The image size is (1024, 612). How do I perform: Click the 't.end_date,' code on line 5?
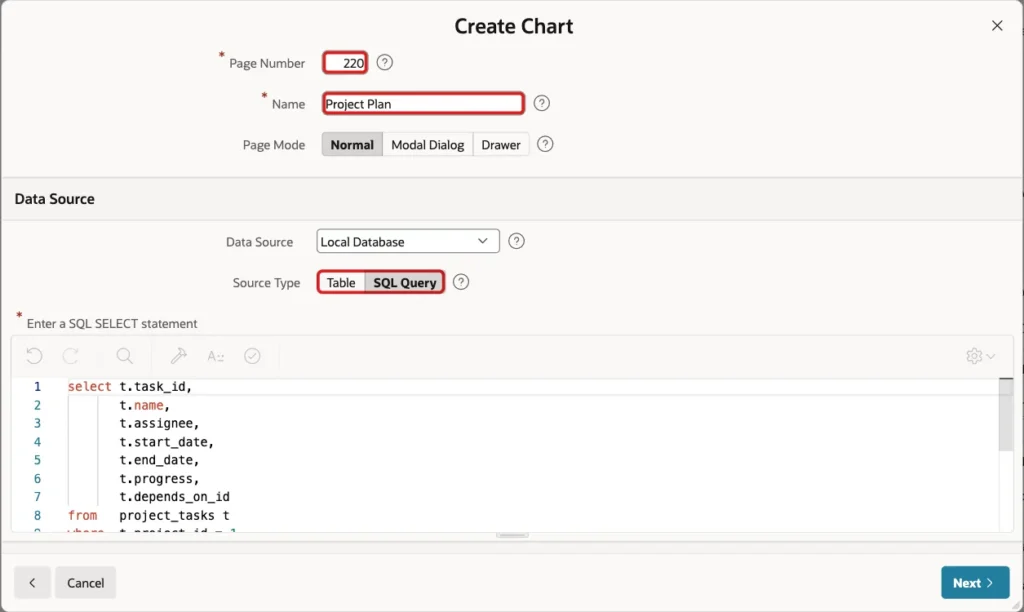pyautogui.click(x=159, y=460)
